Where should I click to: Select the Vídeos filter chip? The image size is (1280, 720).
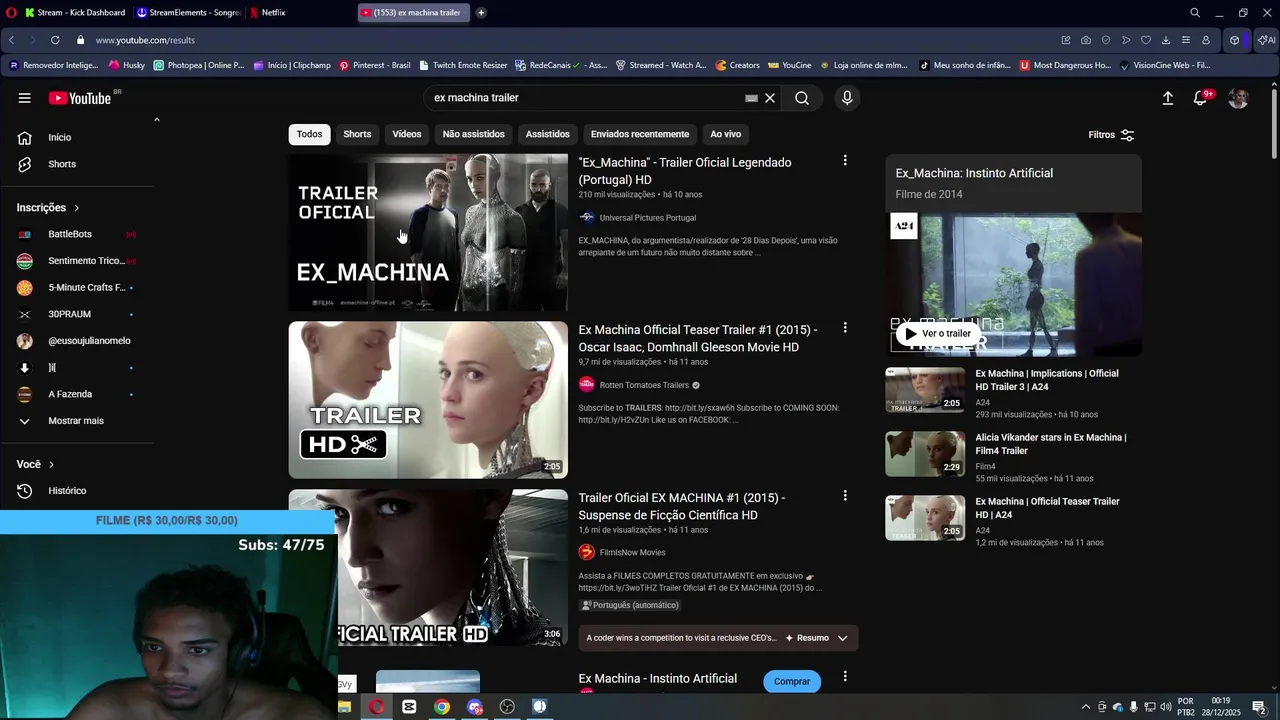(407, 134)
